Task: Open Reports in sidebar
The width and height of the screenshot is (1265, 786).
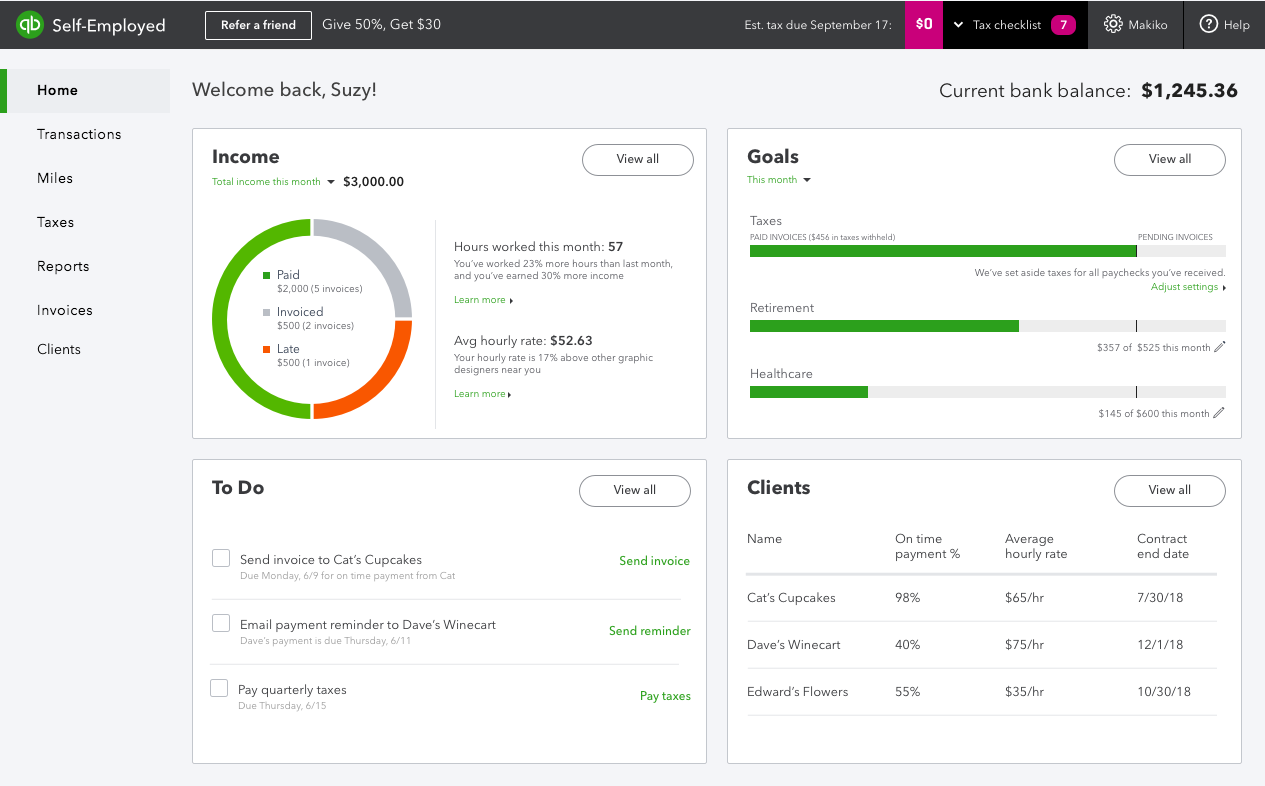Action: (63, 266)
